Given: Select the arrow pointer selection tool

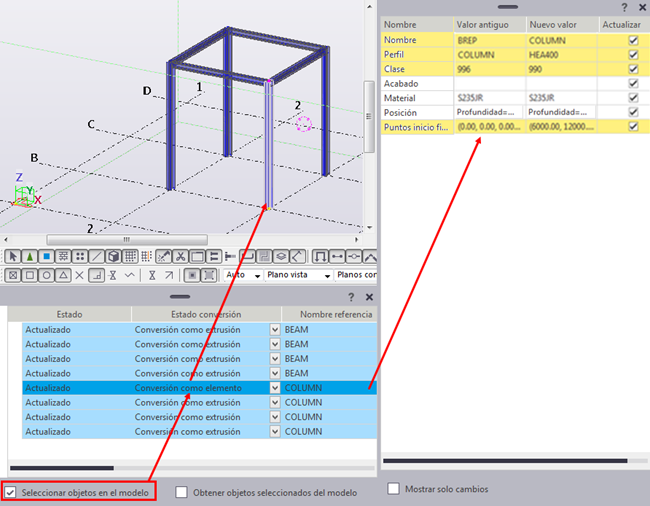Looking at the screenshot, I should coord(13,257).
